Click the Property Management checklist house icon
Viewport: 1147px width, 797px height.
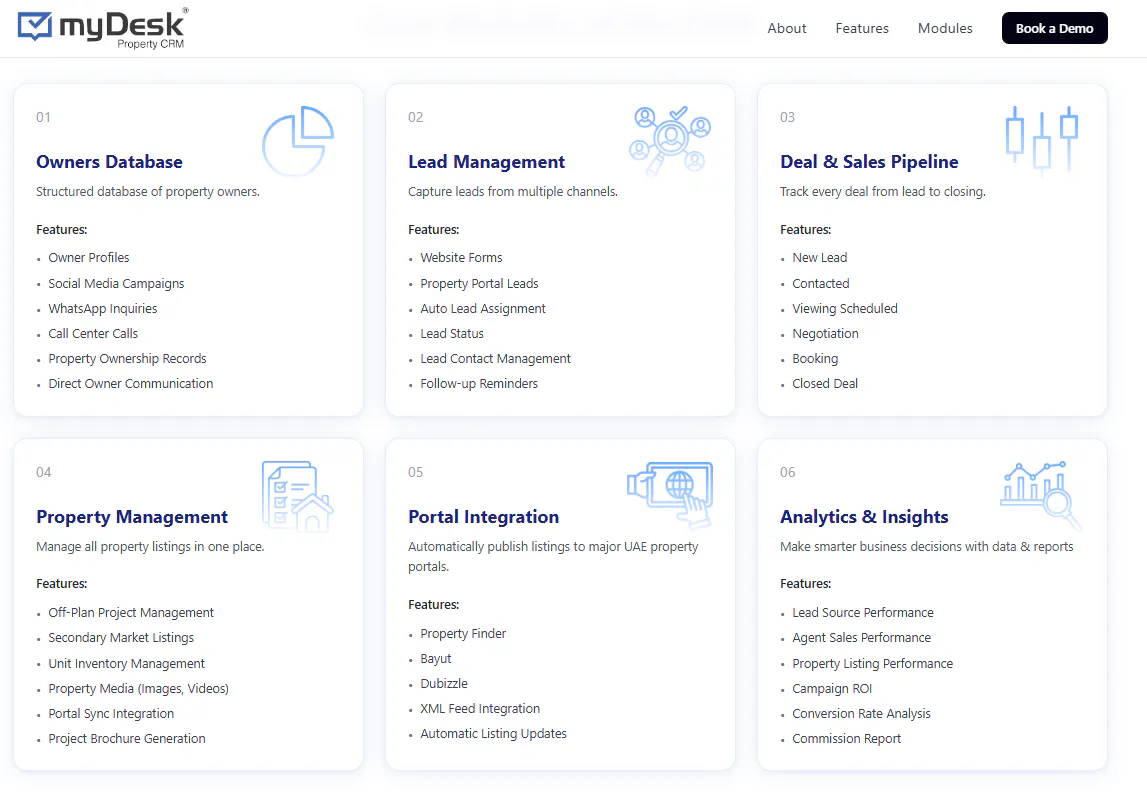coord(298,496)
